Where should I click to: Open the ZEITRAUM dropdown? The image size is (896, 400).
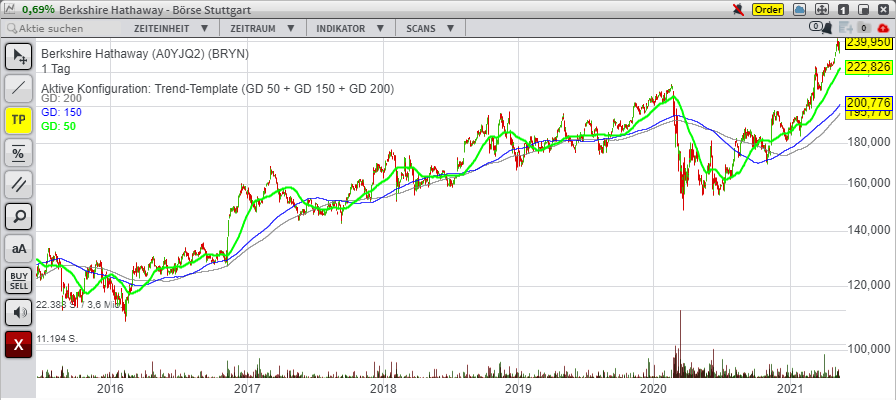coord(263,28)
